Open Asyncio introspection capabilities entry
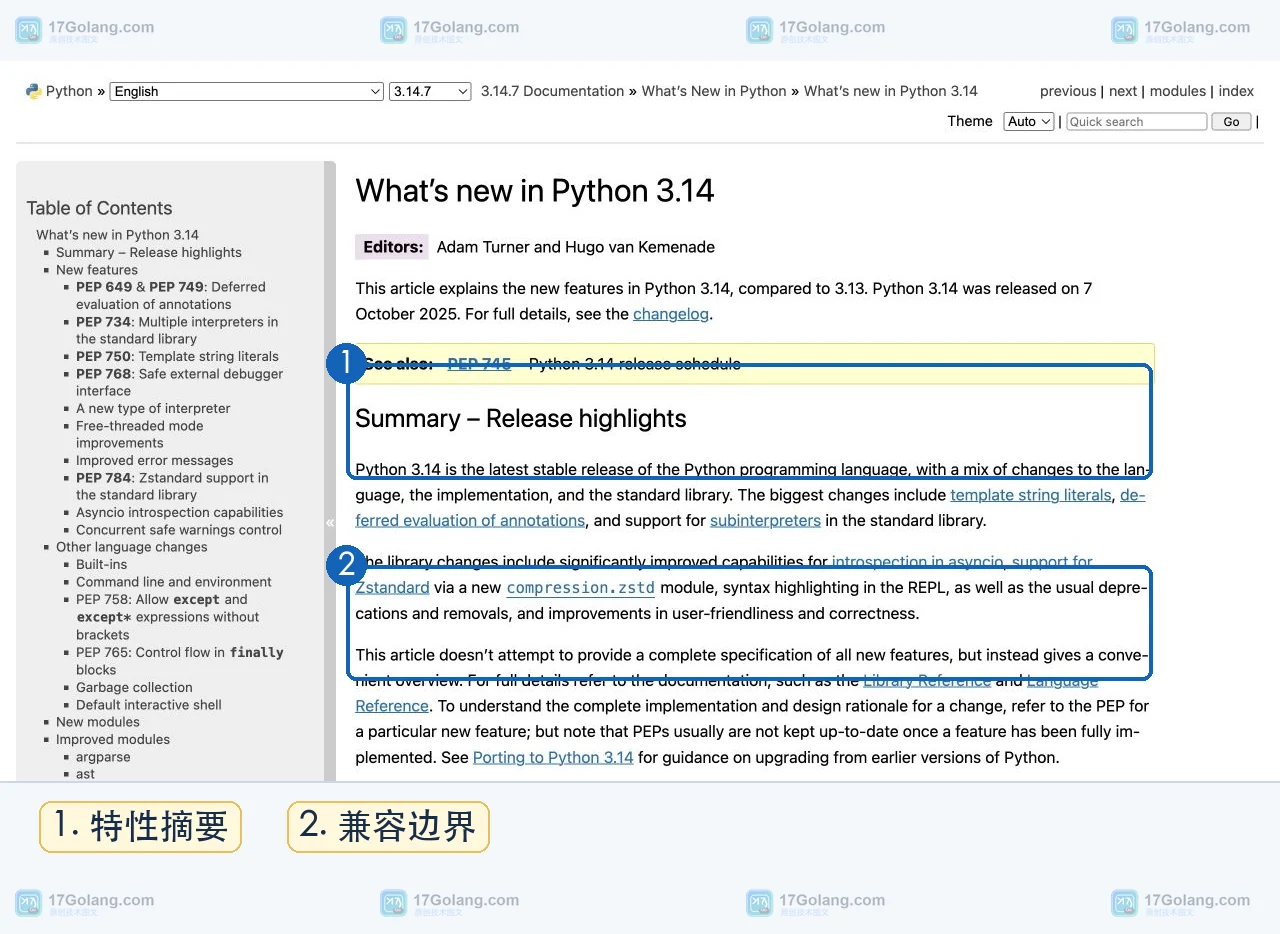The height and width of the screenshot is (934, 1280). [180, 513]
